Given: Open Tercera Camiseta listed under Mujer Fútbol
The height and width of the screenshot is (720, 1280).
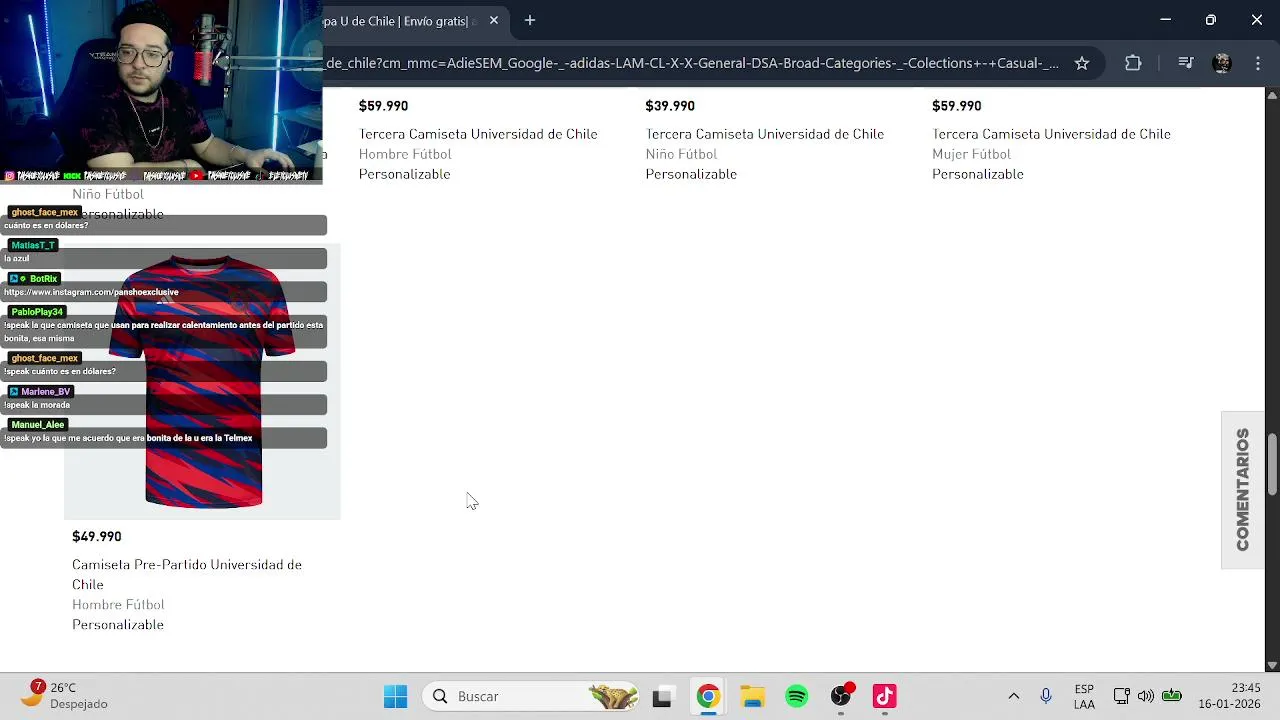Looking at the screenshot, I should pyautogui.click(x=1051, y=134).
